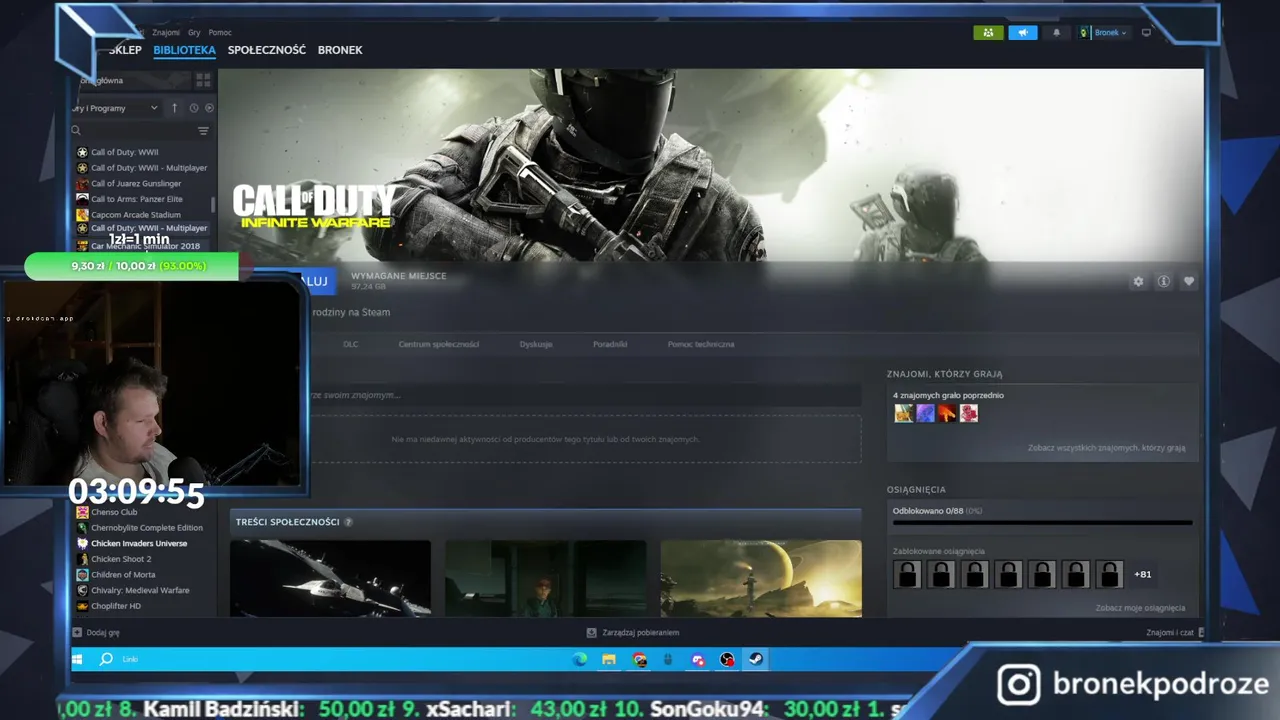Open SPOŁECZNOŚĆ tab
The width and height of the screenshot is (1280, 720).
(x=267, y=50)
